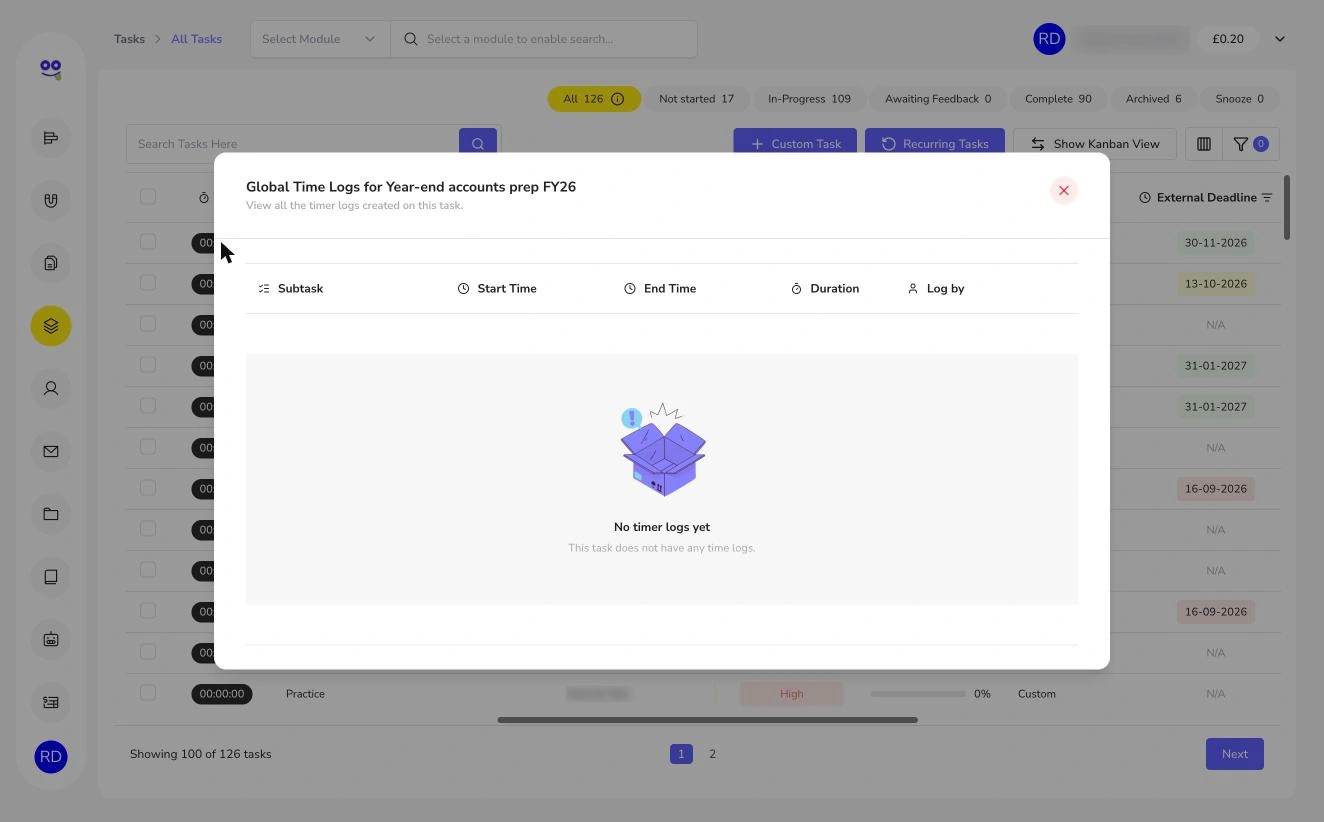Screen dimensions: 1324x822
Task: Click the Tasks breadcrumb link
Action: pos(129,39)
